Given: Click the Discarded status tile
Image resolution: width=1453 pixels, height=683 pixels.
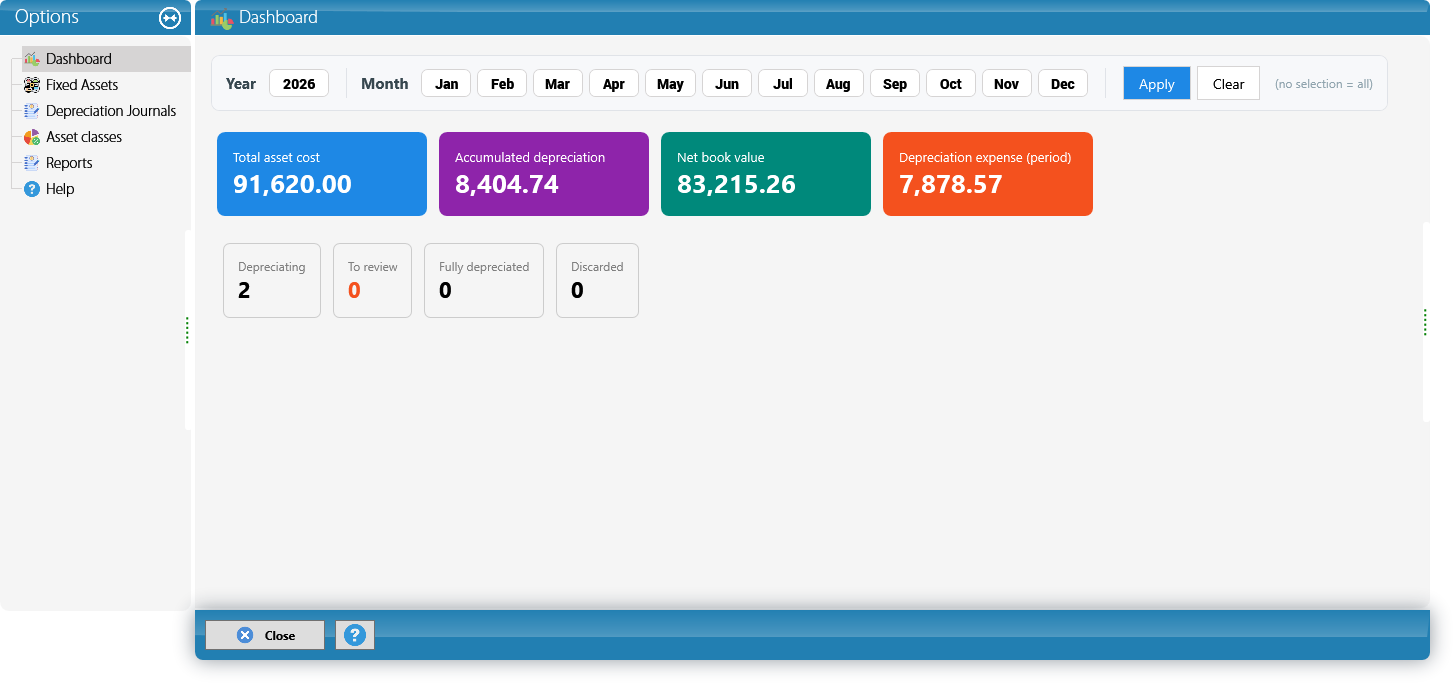Looking at the screenshot, I should click(597, 281).
